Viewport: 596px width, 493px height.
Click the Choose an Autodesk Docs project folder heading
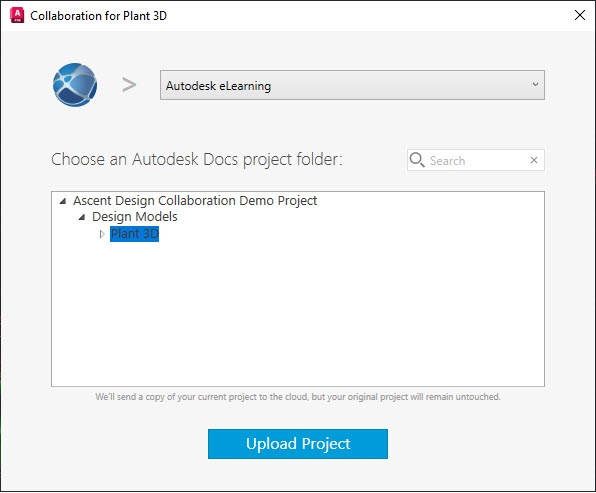[x=197, y=159]
